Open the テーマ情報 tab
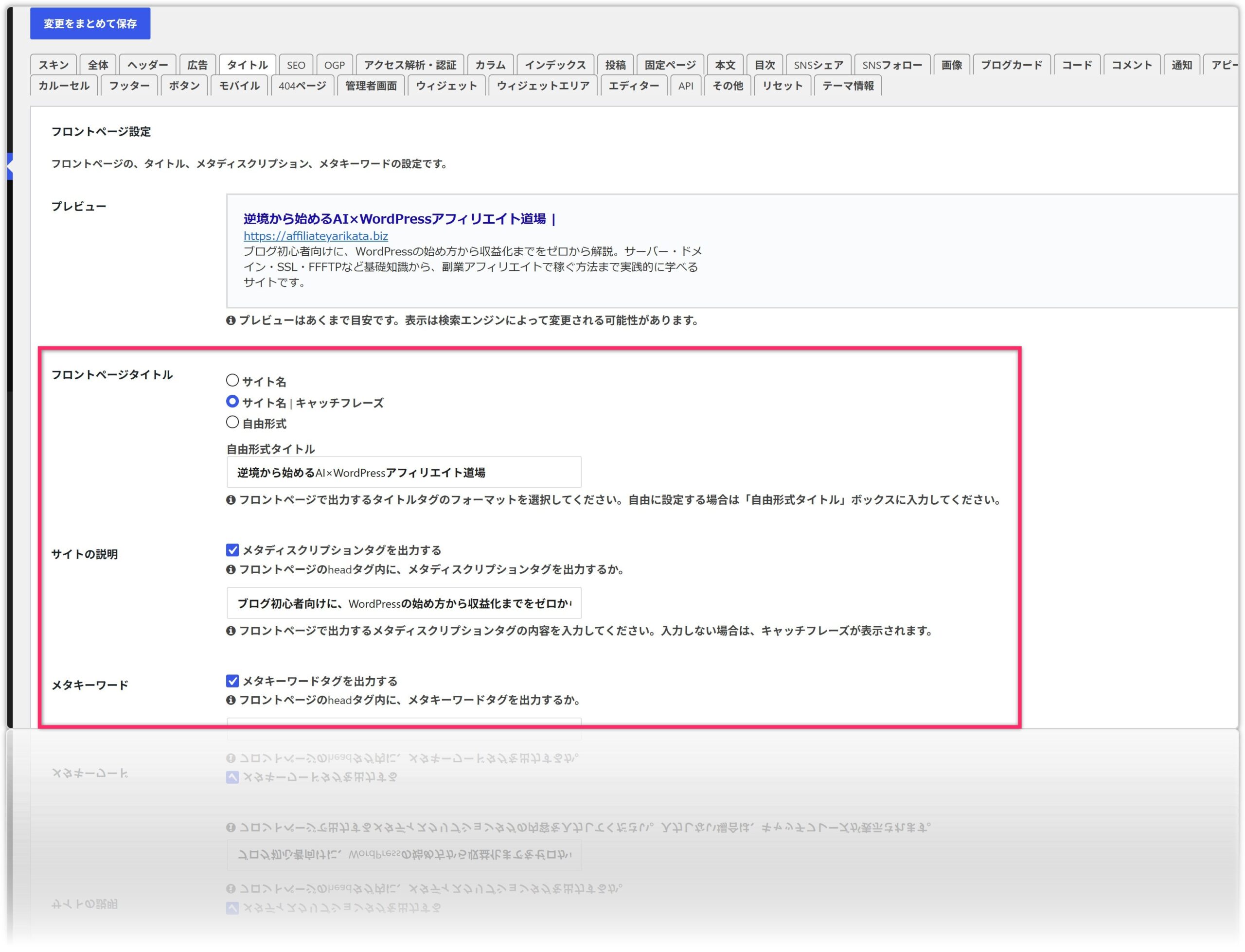1245x952 pixels. tap(848, 86)
